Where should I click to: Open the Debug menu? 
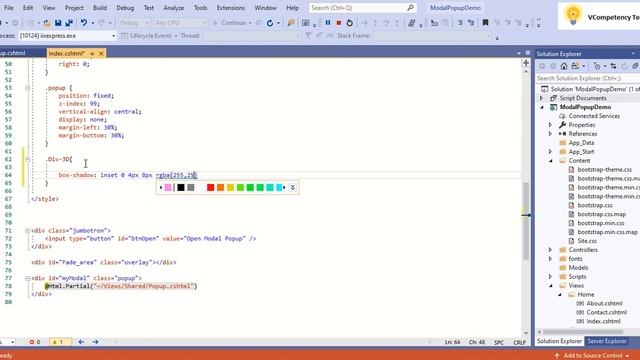coord(125,8)
